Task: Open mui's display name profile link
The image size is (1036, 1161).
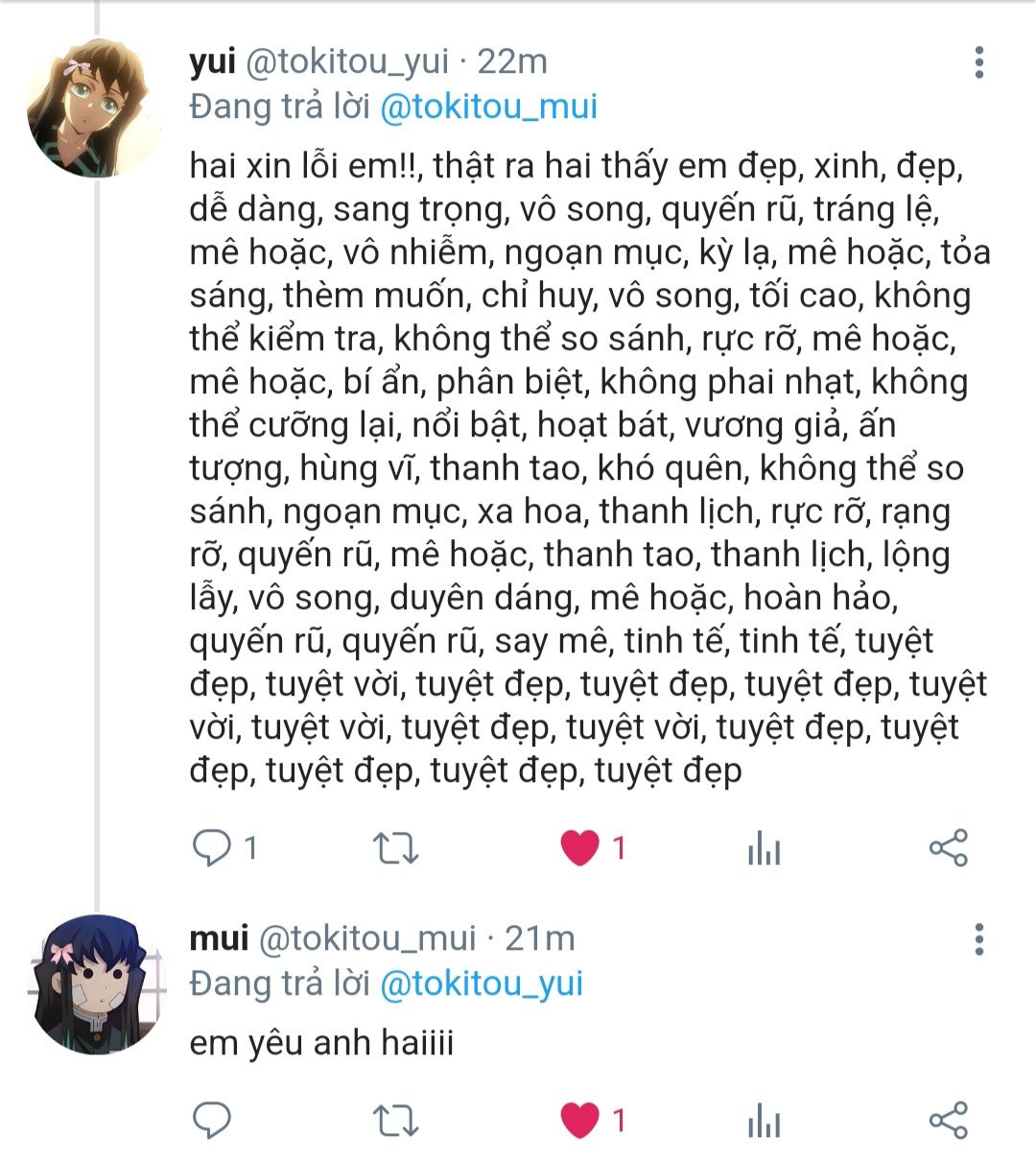Action: coord(219,938)
